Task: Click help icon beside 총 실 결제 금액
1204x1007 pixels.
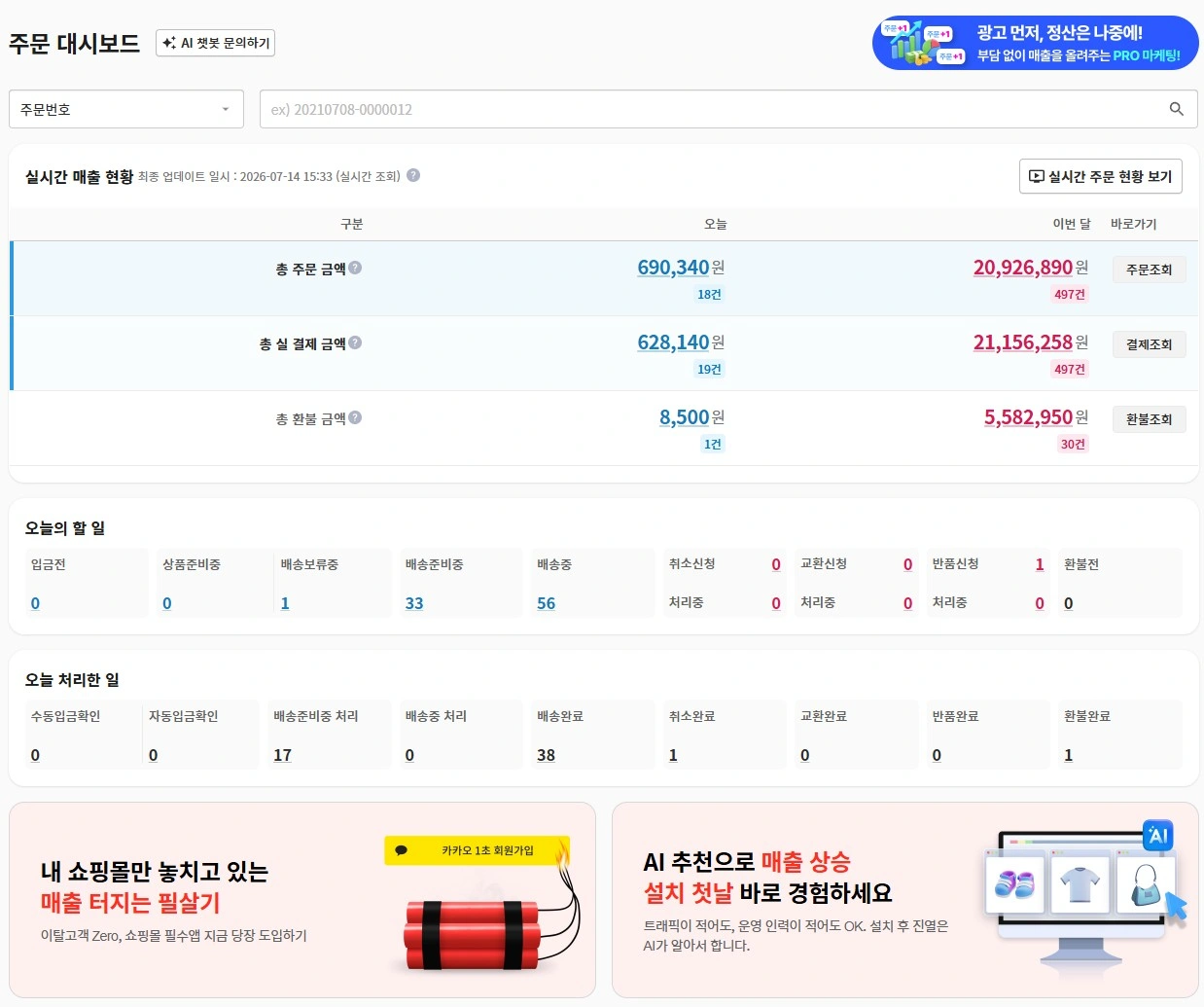Action: (355, 342)
